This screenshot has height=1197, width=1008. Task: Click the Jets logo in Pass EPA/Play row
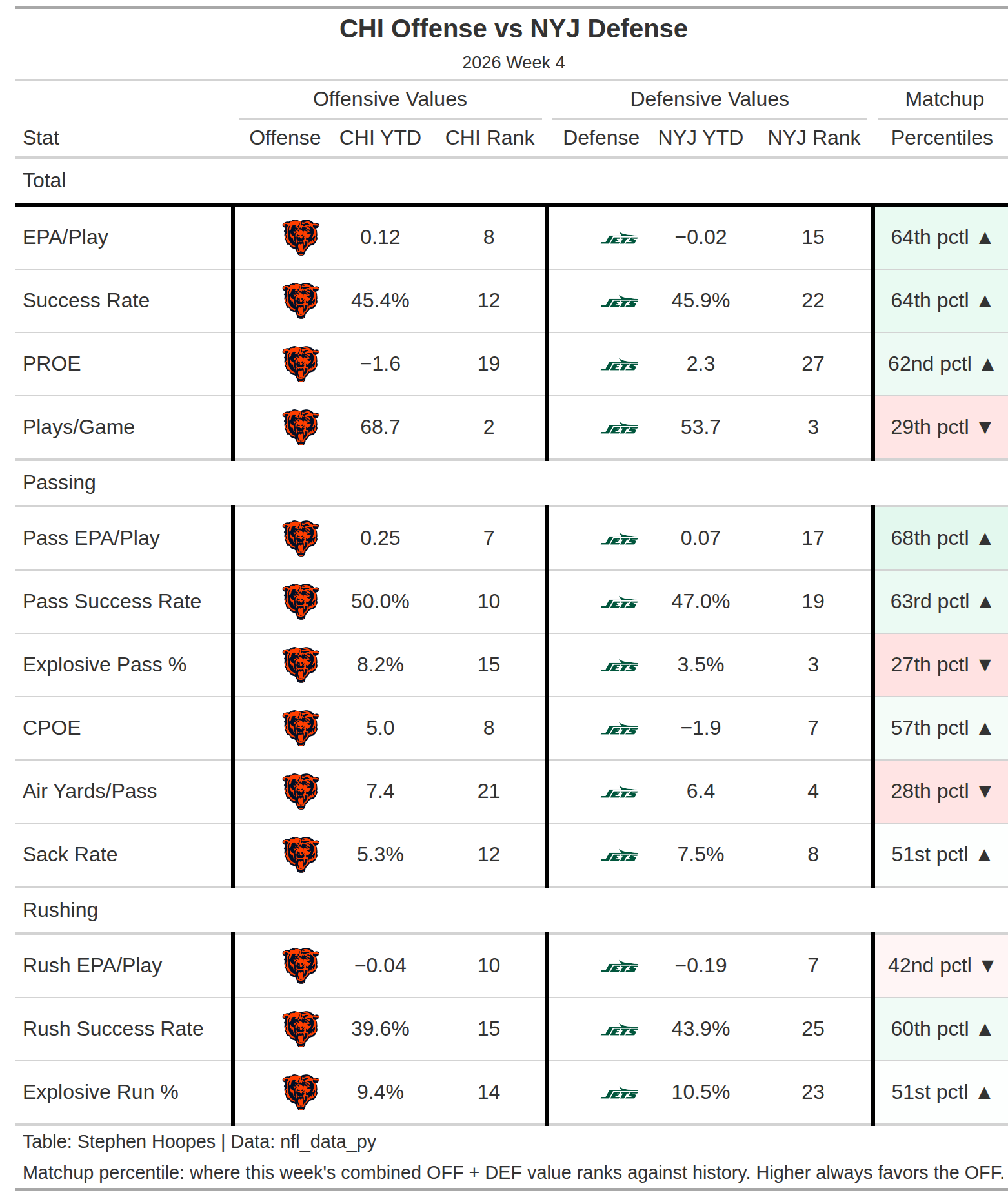pyautogui.click(x=620, y=539)
